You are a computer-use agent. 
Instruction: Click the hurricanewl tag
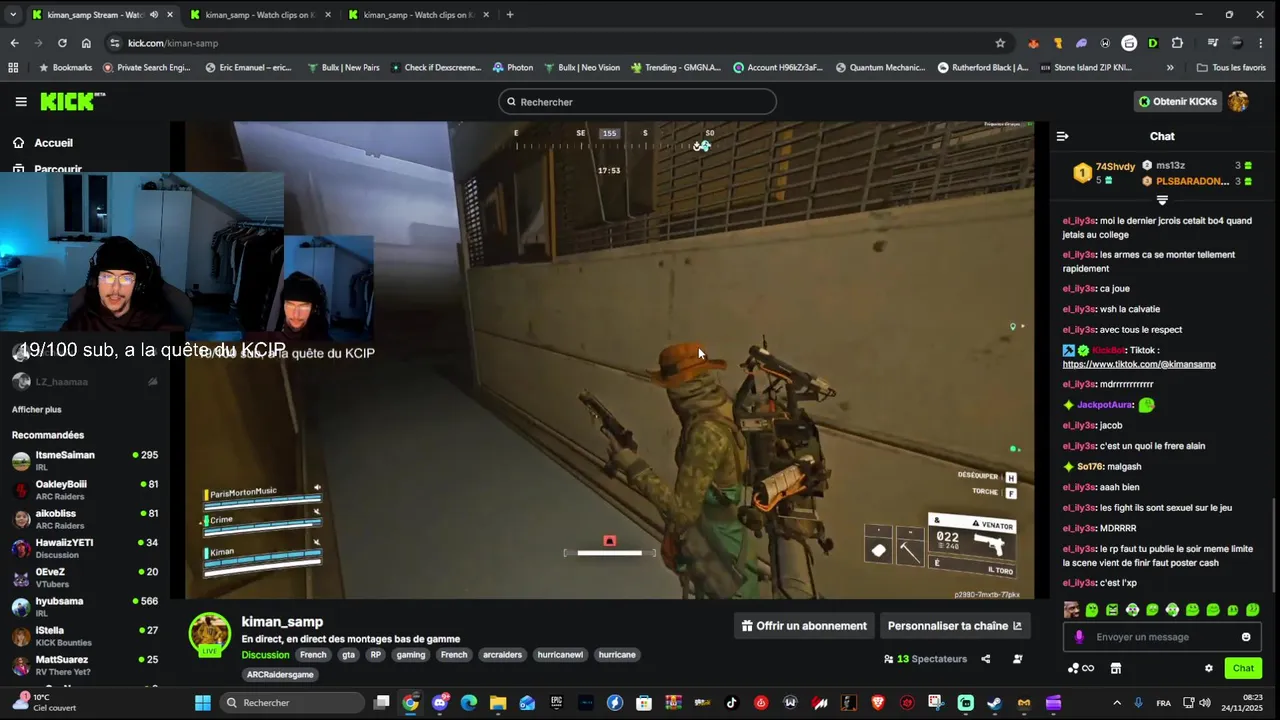pos(560,655)
